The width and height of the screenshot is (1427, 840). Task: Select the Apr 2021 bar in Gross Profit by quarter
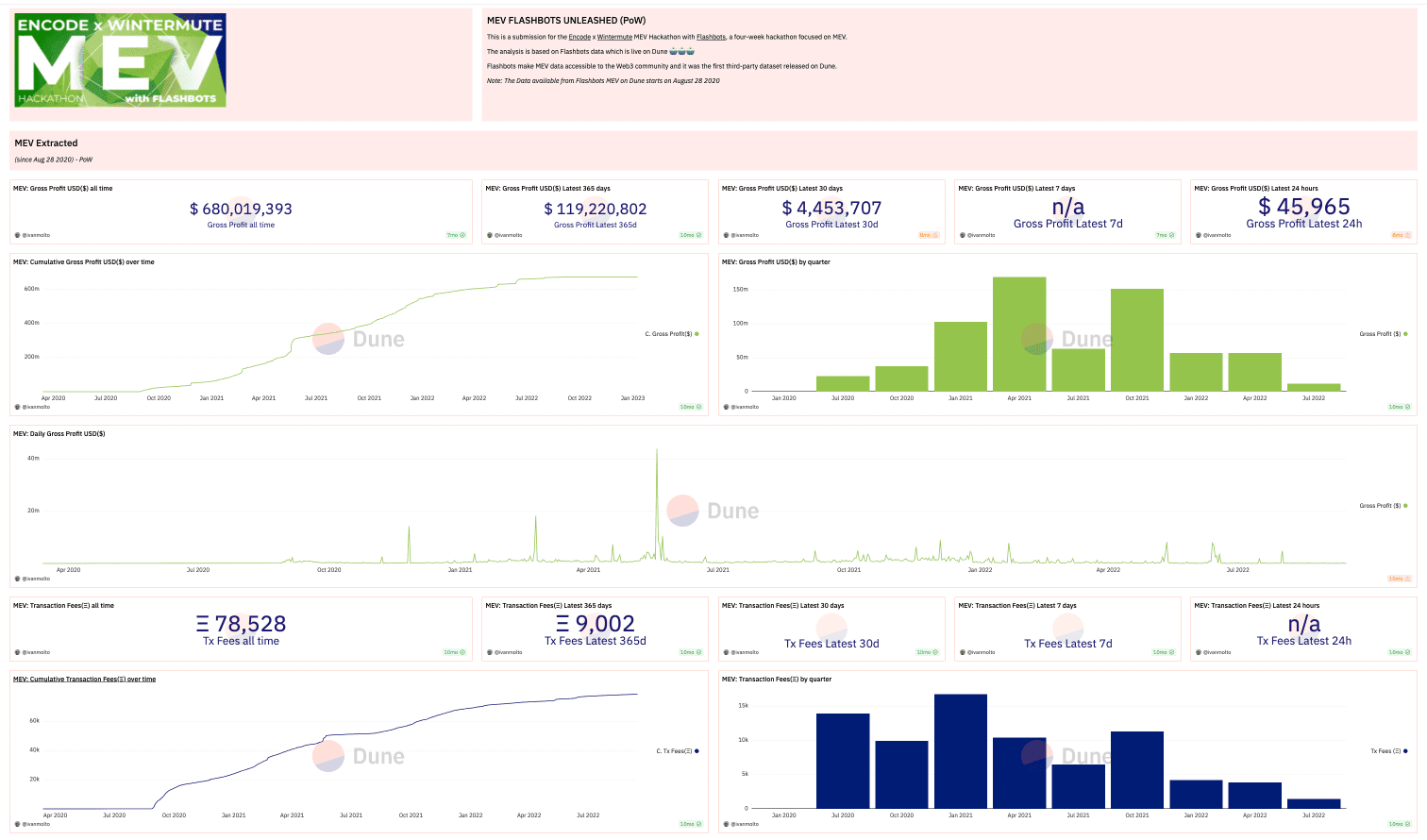[x=1019, y=334]
